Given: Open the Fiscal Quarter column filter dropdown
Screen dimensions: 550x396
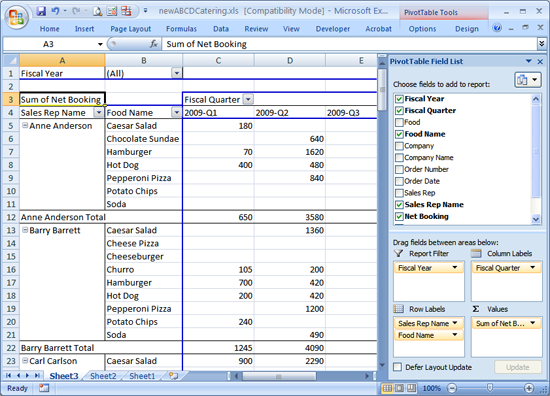Looking at the screenshot, I should [x=248, y=99].
